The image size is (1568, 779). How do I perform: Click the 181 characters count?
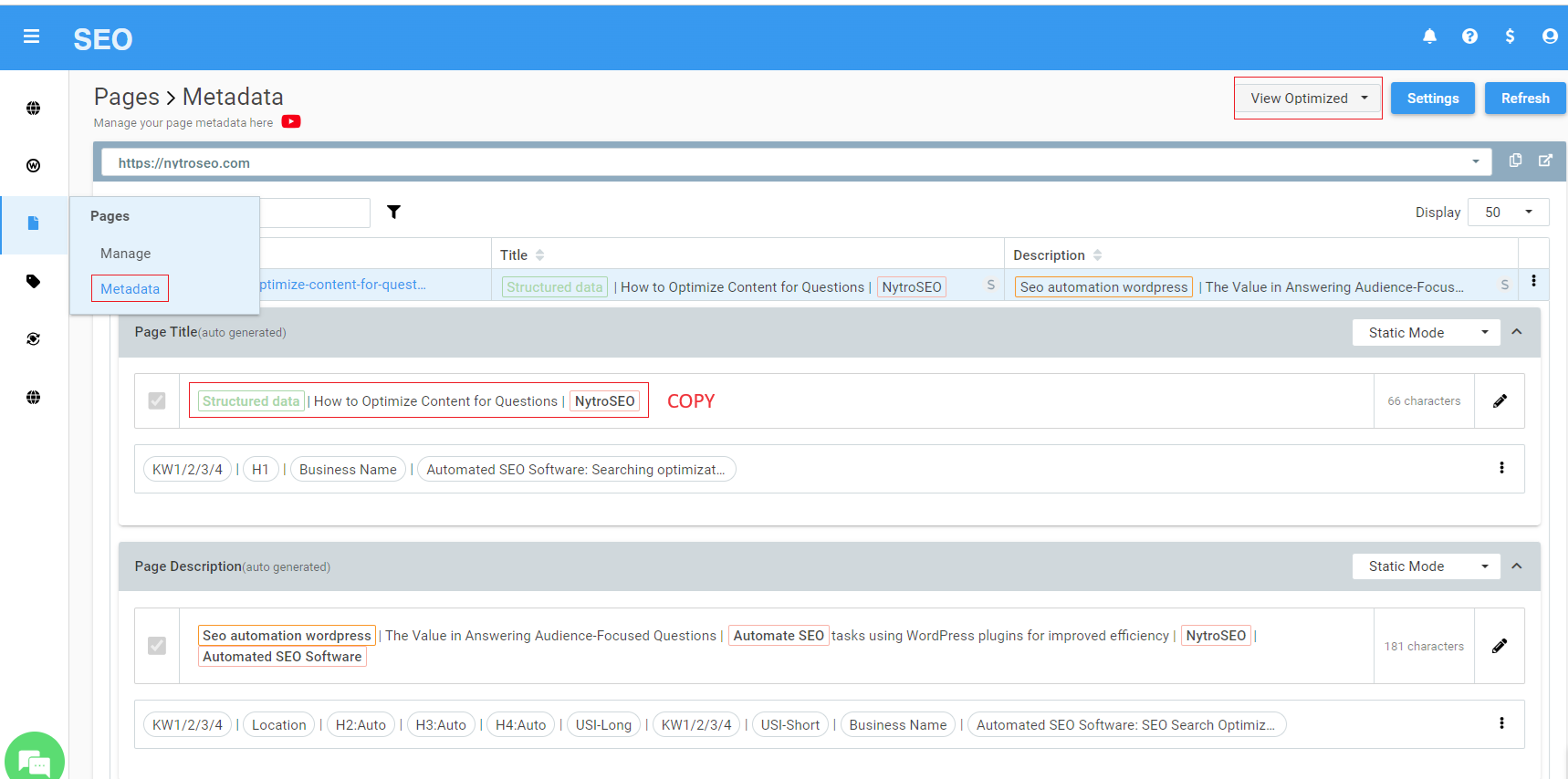point(1424,647)
